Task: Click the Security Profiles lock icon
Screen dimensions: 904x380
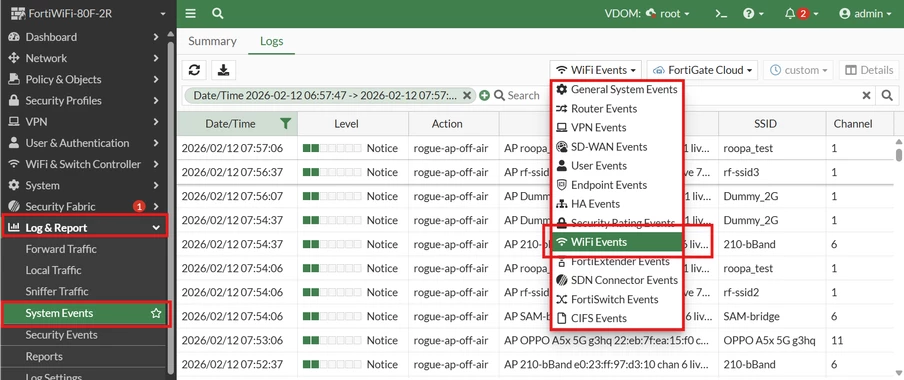Action: pos(14,100)
